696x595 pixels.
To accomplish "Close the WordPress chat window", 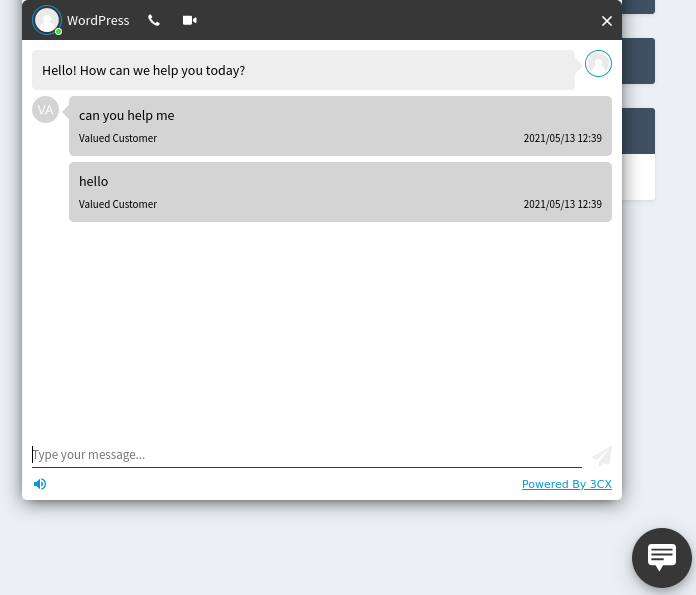I will click(x=607, y=20).
